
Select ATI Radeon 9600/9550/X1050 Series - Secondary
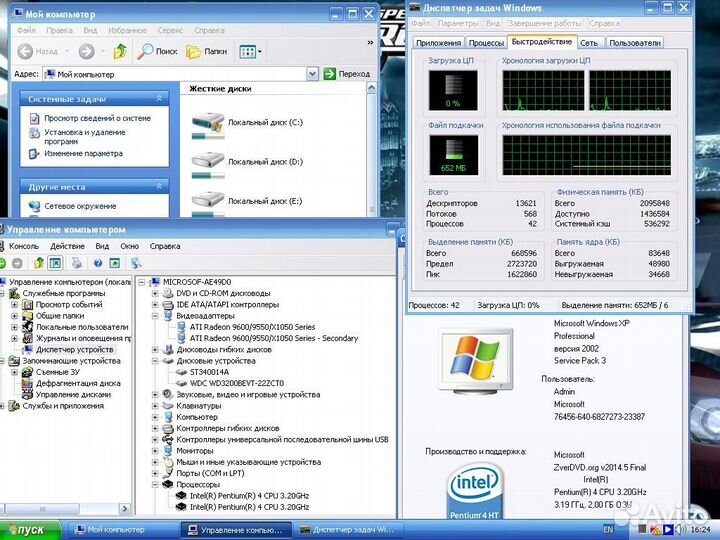click(x=274, y=338)
